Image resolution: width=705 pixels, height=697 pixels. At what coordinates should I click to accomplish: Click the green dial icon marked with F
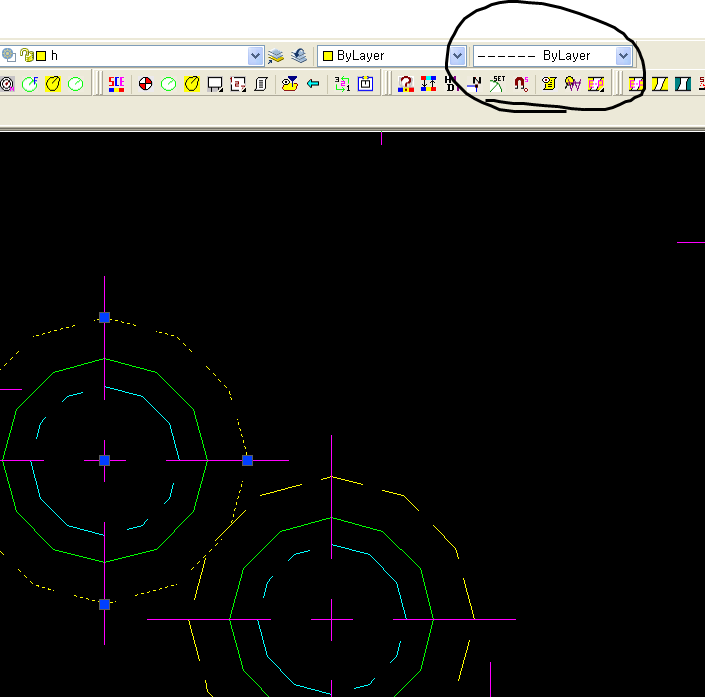point(30,84)
